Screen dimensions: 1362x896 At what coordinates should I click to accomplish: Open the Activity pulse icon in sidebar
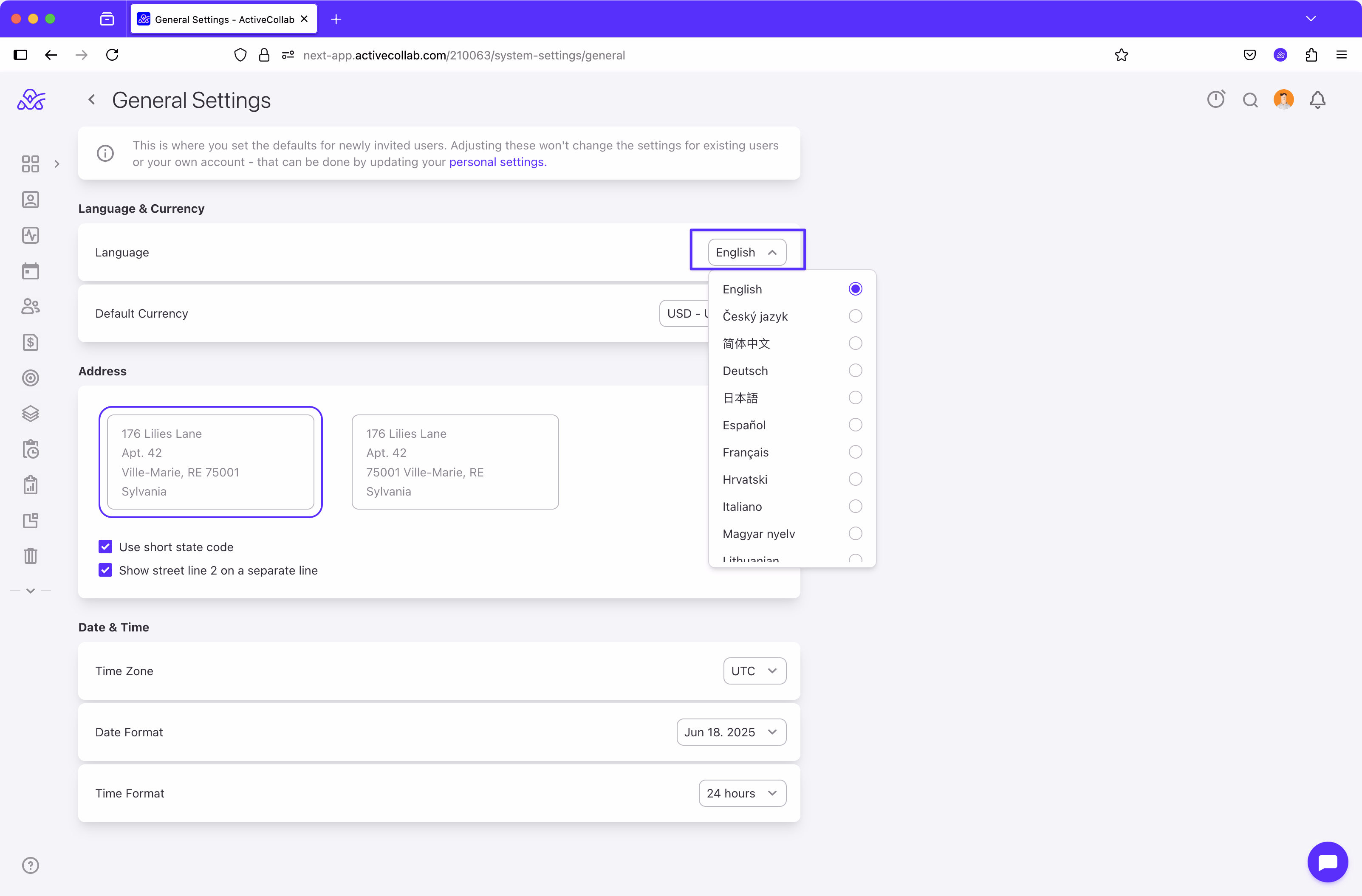pos(30,235)
